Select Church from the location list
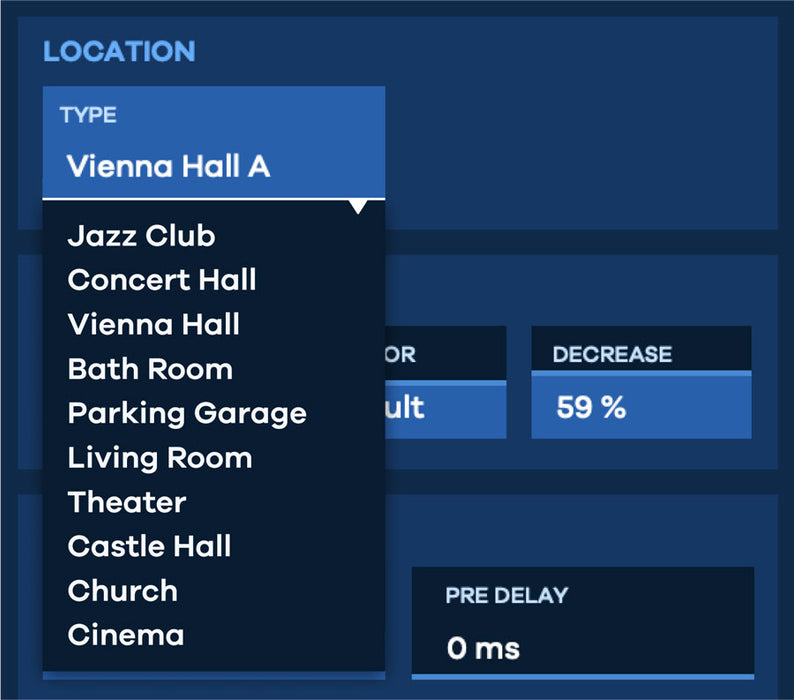Screen dimensions: 794x700 (x=123, y=591)
